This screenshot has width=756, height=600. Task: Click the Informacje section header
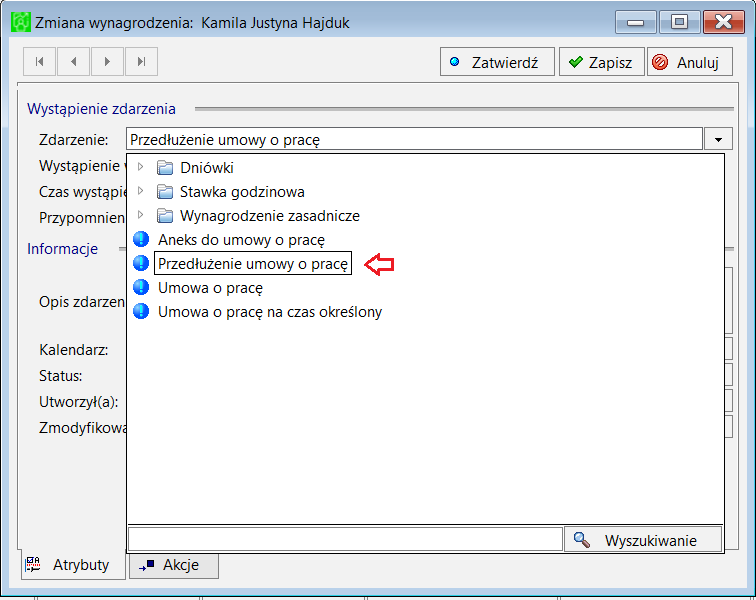pyautogui.click(x=62, y=249)
